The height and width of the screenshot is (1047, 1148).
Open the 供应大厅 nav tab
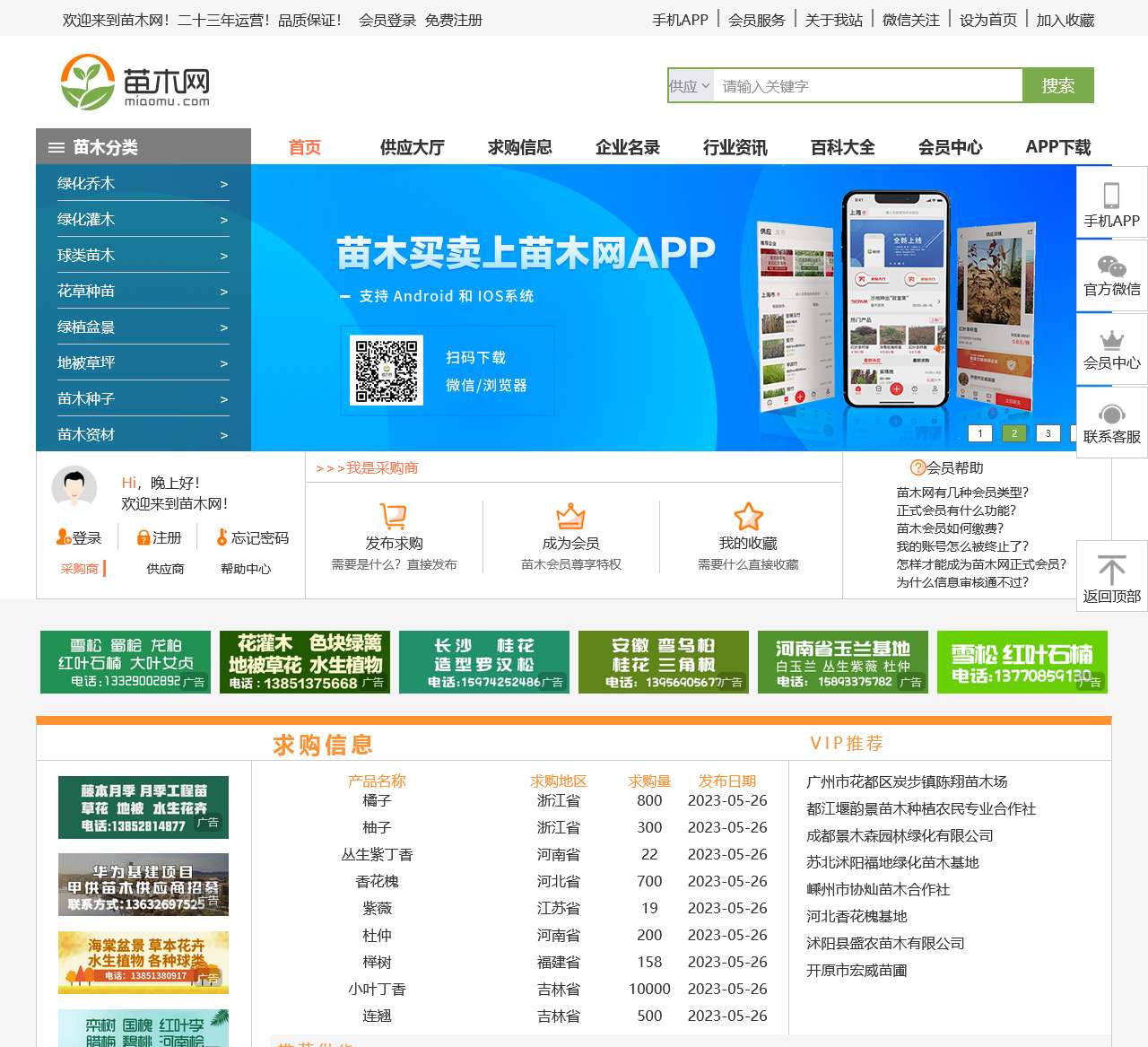point(413,147)
